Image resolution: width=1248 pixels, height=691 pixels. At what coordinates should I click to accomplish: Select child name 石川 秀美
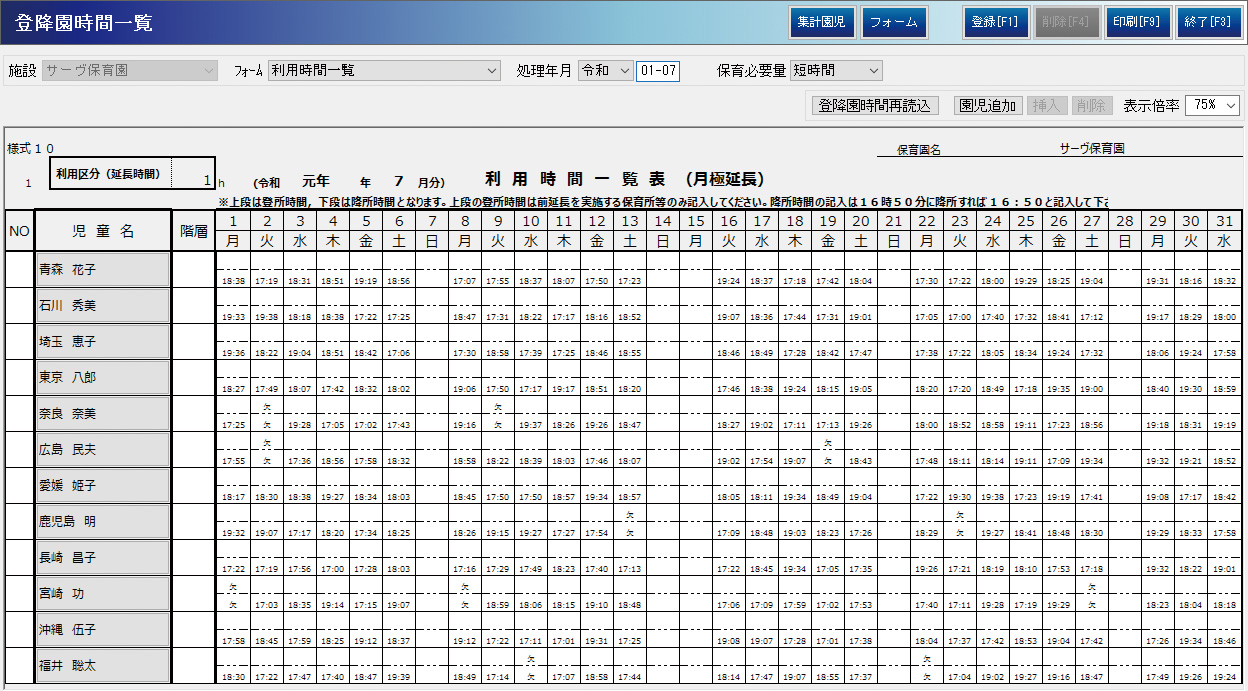102,306
